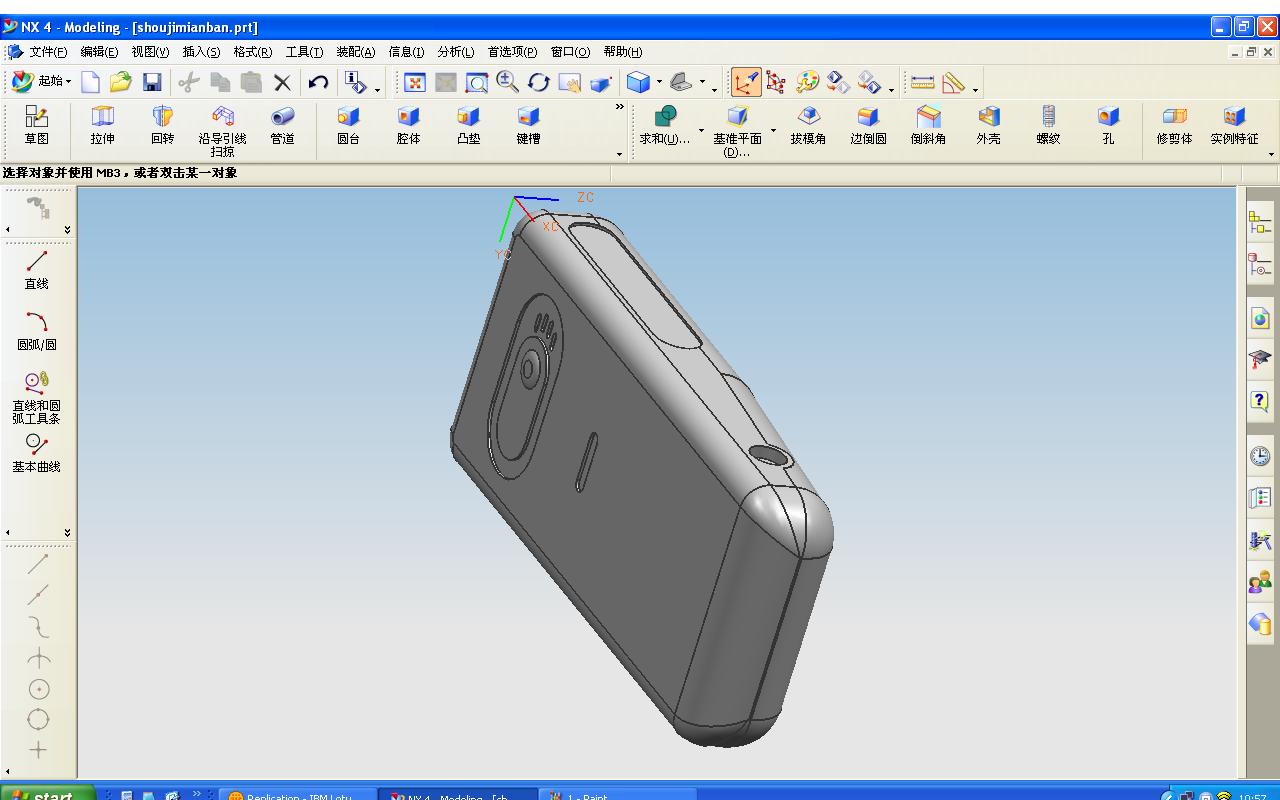Draw a 直线 (Line) from left panel
Image resolution: width=1280 pixels, height=800 pixels.
37,270
